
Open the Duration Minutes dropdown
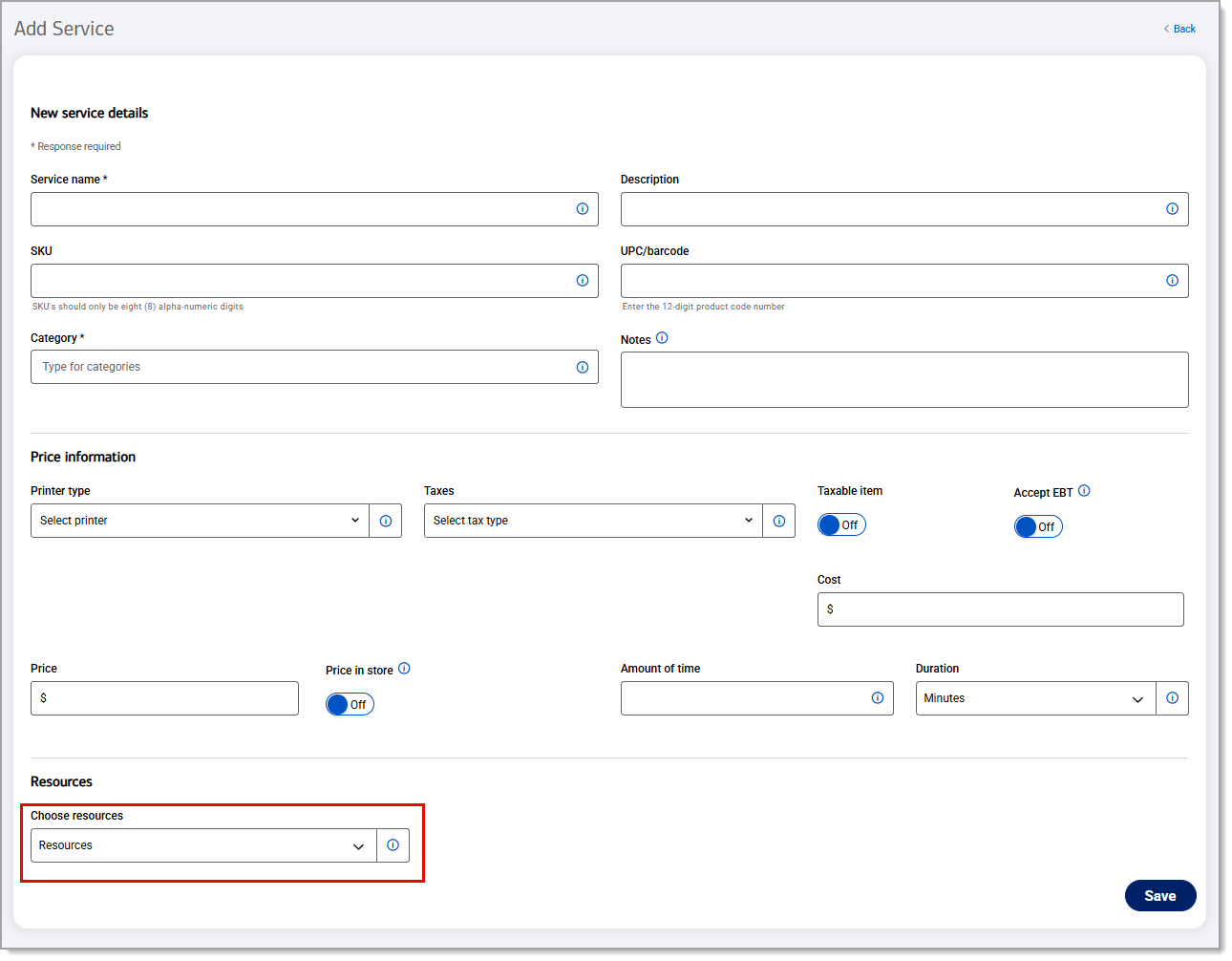(1036, 698)
